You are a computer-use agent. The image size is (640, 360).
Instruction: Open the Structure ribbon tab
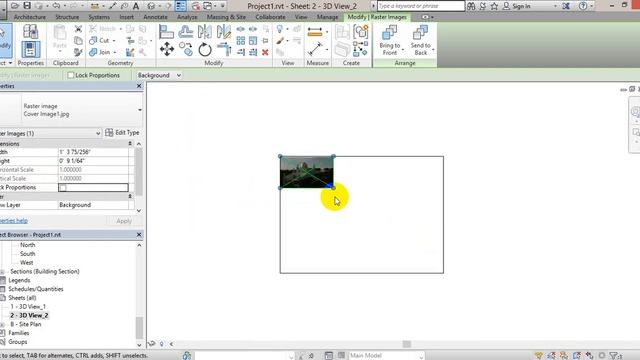67,17
